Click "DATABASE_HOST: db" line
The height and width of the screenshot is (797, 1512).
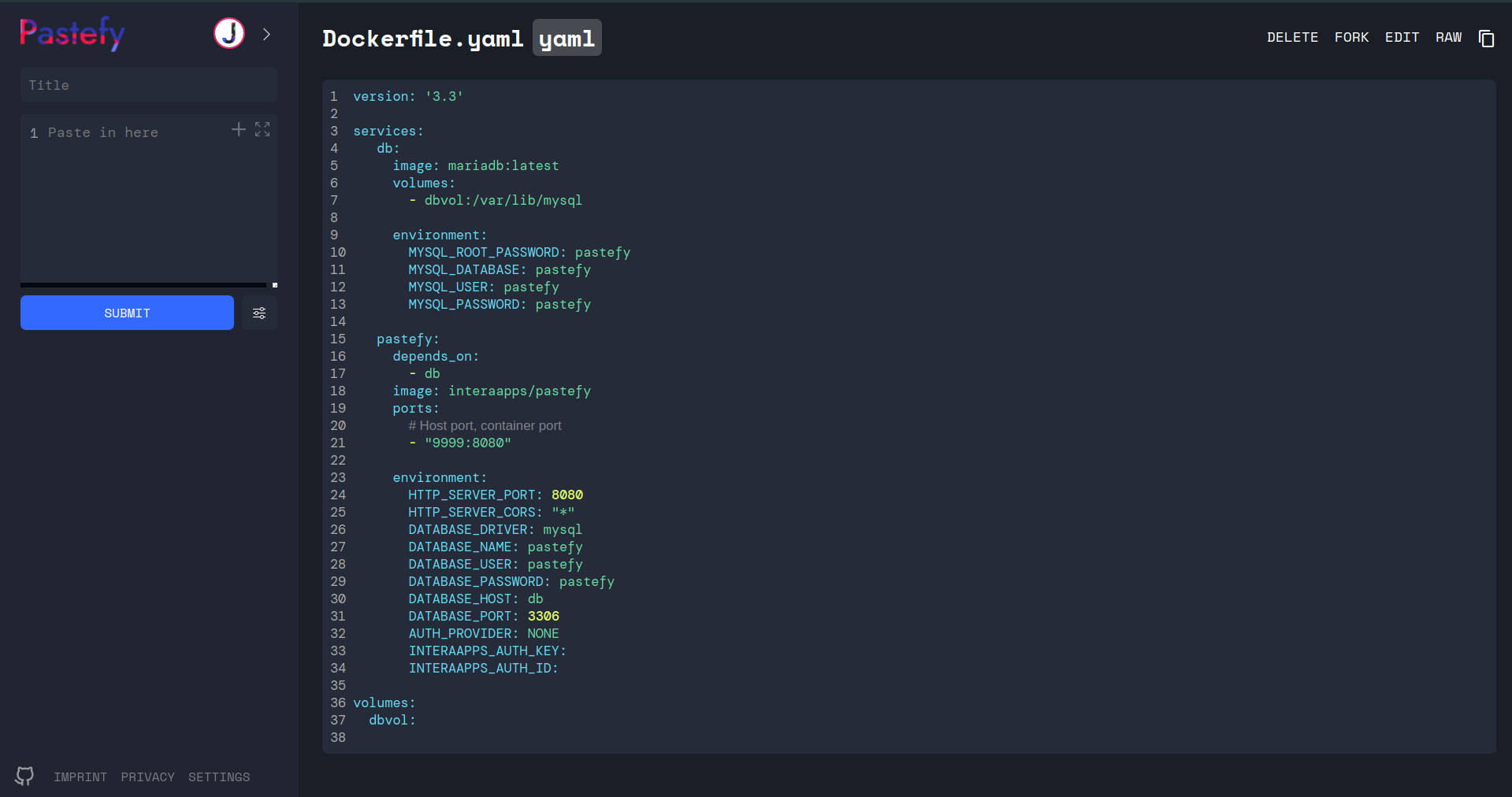(x=476, y=599)
